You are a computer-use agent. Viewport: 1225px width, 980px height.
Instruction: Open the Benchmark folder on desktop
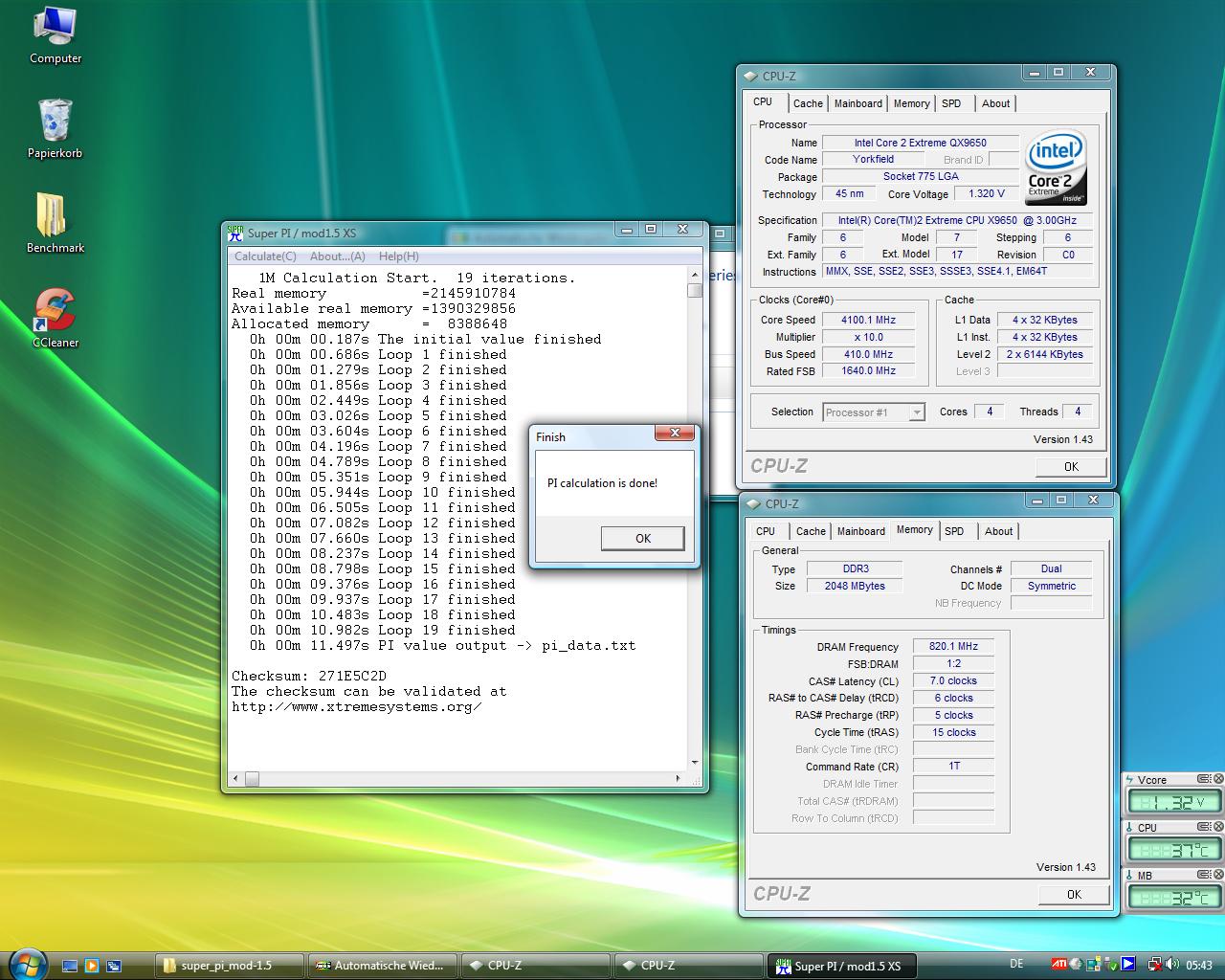(56, 223)
